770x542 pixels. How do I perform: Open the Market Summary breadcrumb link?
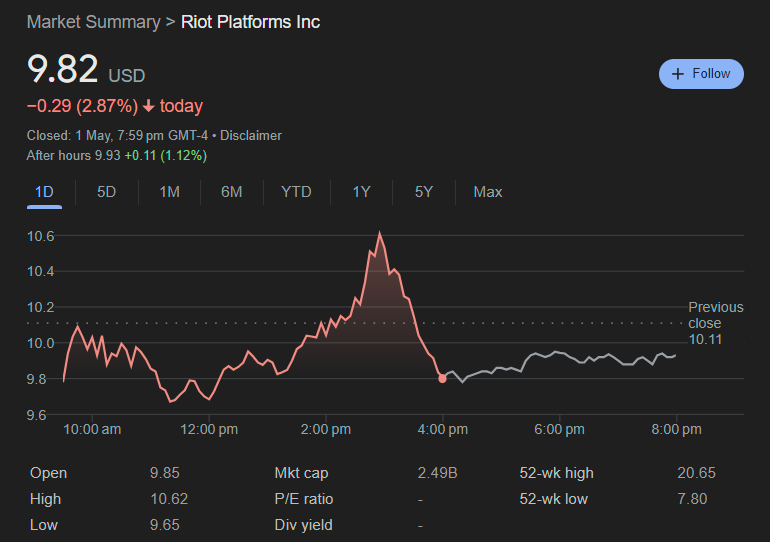(x=93, y=22)
